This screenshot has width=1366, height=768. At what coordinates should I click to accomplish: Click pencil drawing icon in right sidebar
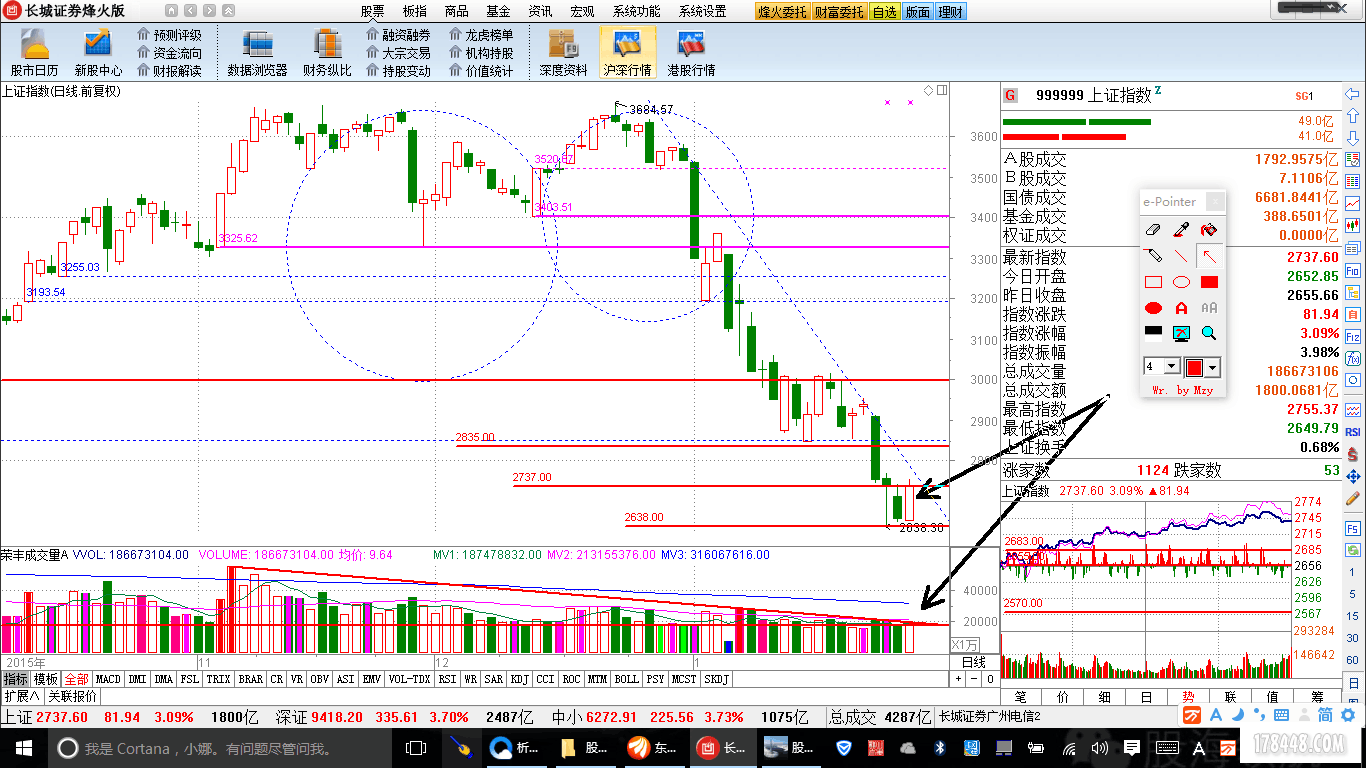point(1352,499)
